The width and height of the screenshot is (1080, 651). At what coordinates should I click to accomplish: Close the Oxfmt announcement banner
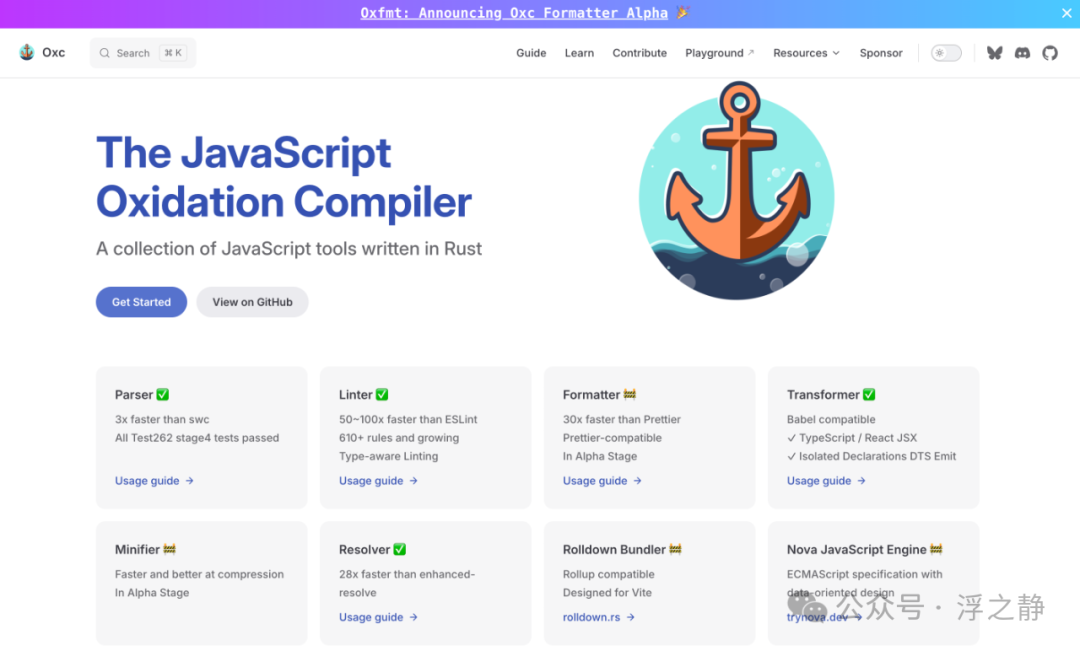(x=1066, y=13)
